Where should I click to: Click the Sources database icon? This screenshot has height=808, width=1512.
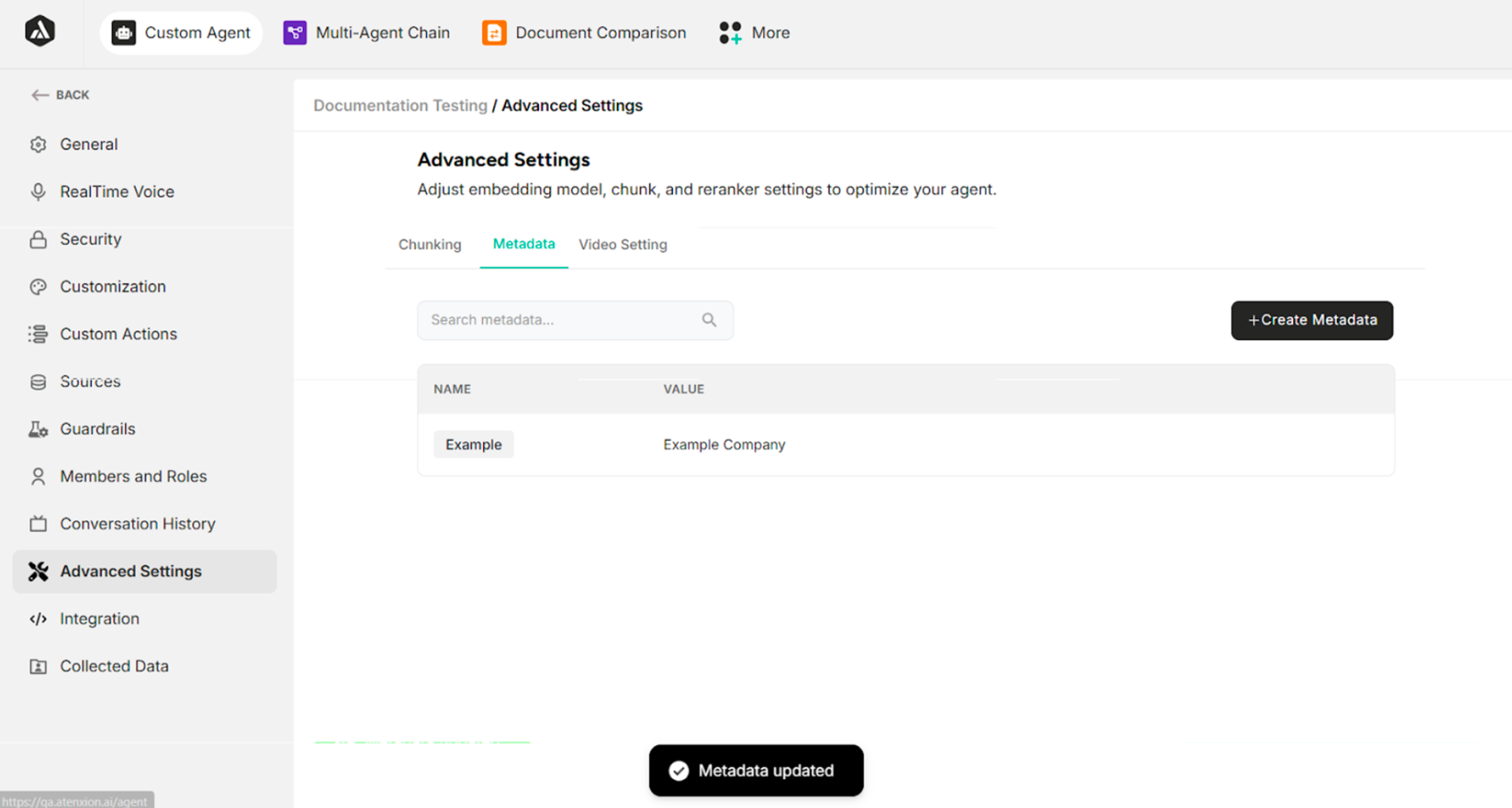point(38,382)
